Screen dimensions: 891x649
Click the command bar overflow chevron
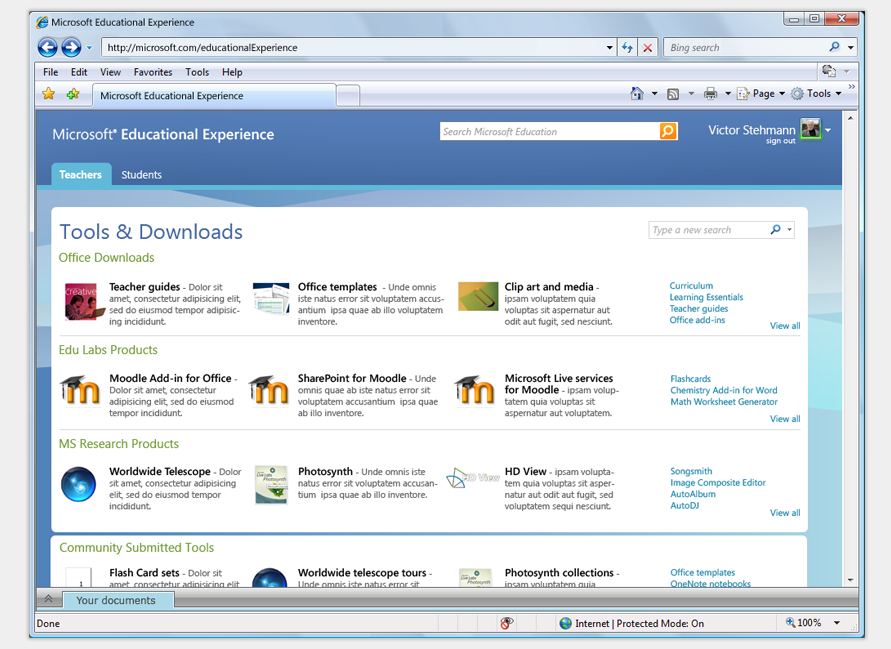click(x=852, y=86)
